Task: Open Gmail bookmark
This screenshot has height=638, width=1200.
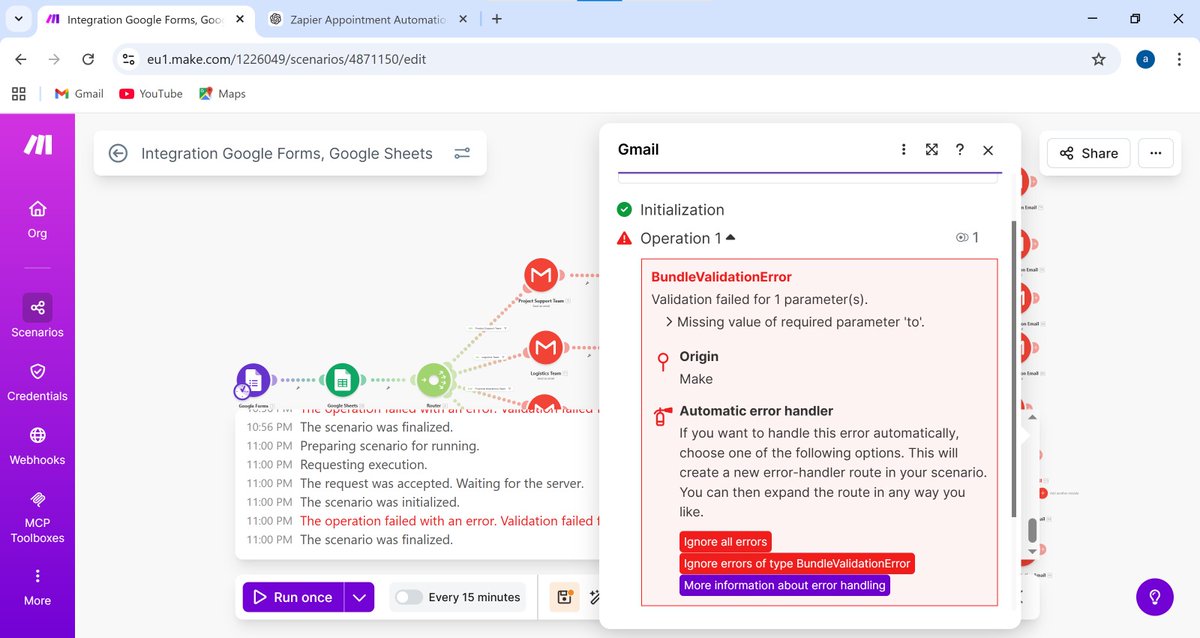Action: click(79, 93)
